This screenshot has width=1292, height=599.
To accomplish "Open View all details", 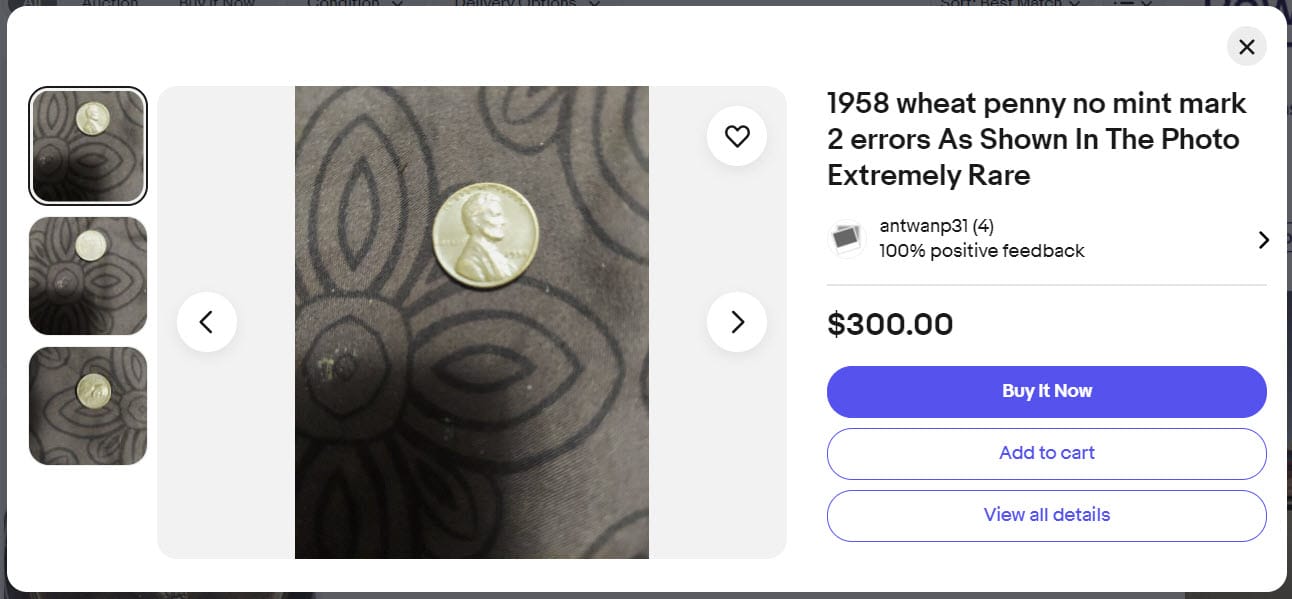I will [x=1046, y=515].
